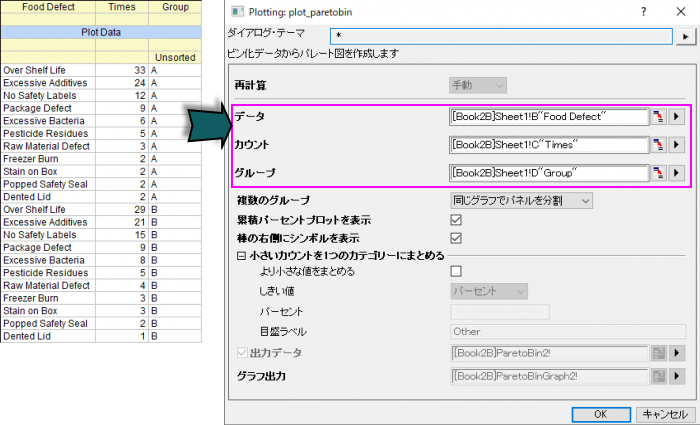
Task: Click the カウント range input field
Action: 549,145
